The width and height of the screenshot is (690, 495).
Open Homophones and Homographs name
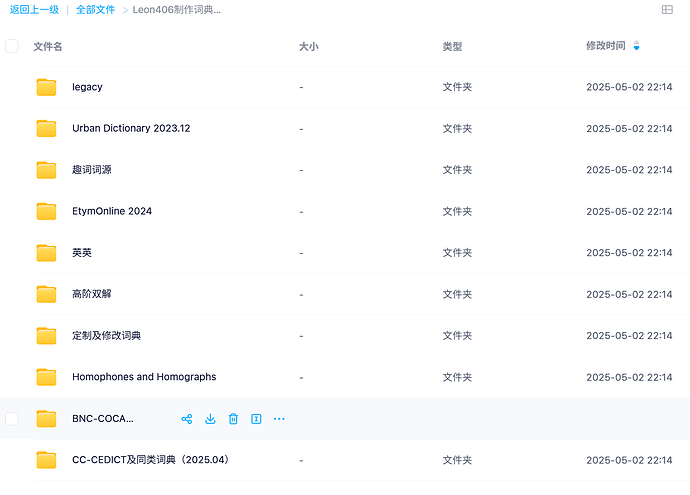144,377
